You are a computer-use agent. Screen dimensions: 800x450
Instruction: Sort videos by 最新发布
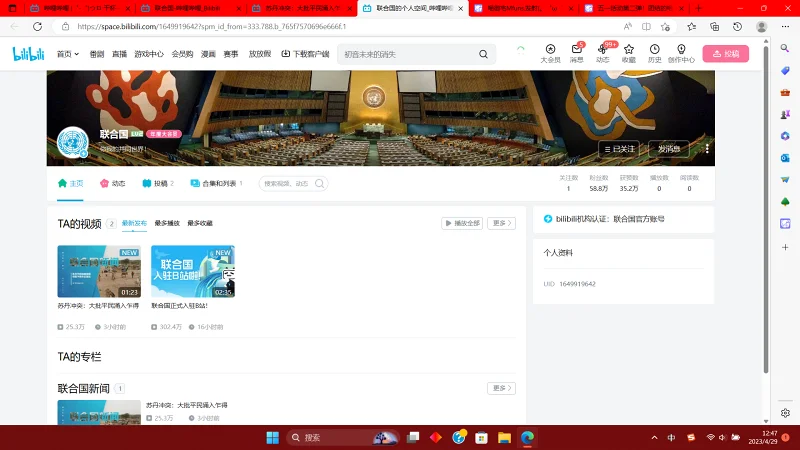coord(134,223)
